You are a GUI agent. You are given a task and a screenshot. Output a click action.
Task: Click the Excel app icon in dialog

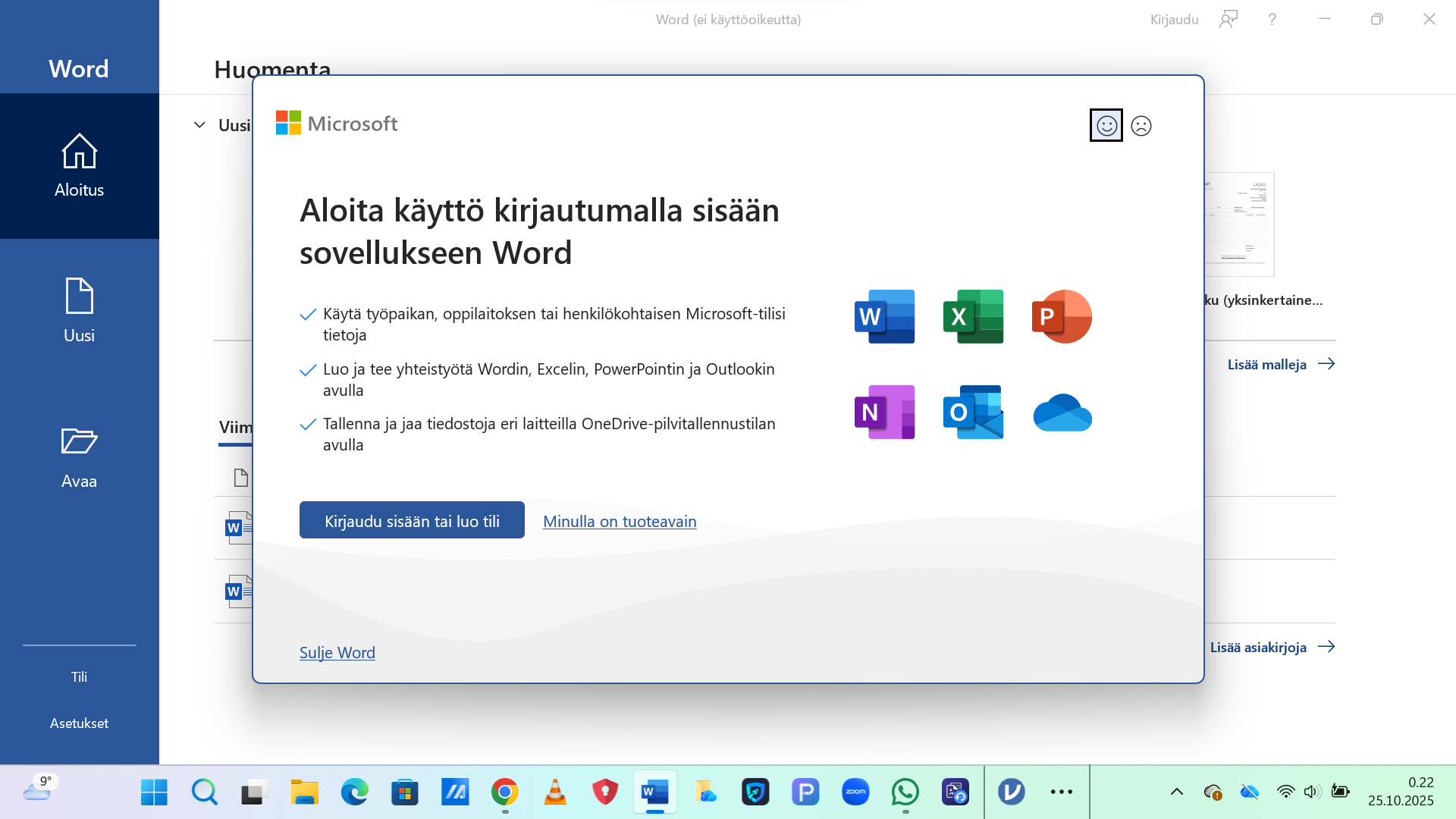coord(973,316)
